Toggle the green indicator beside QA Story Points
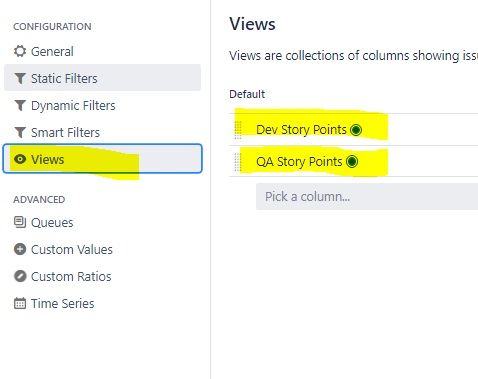This screenshot has width=478, height=379. click(x=352, y=162)
